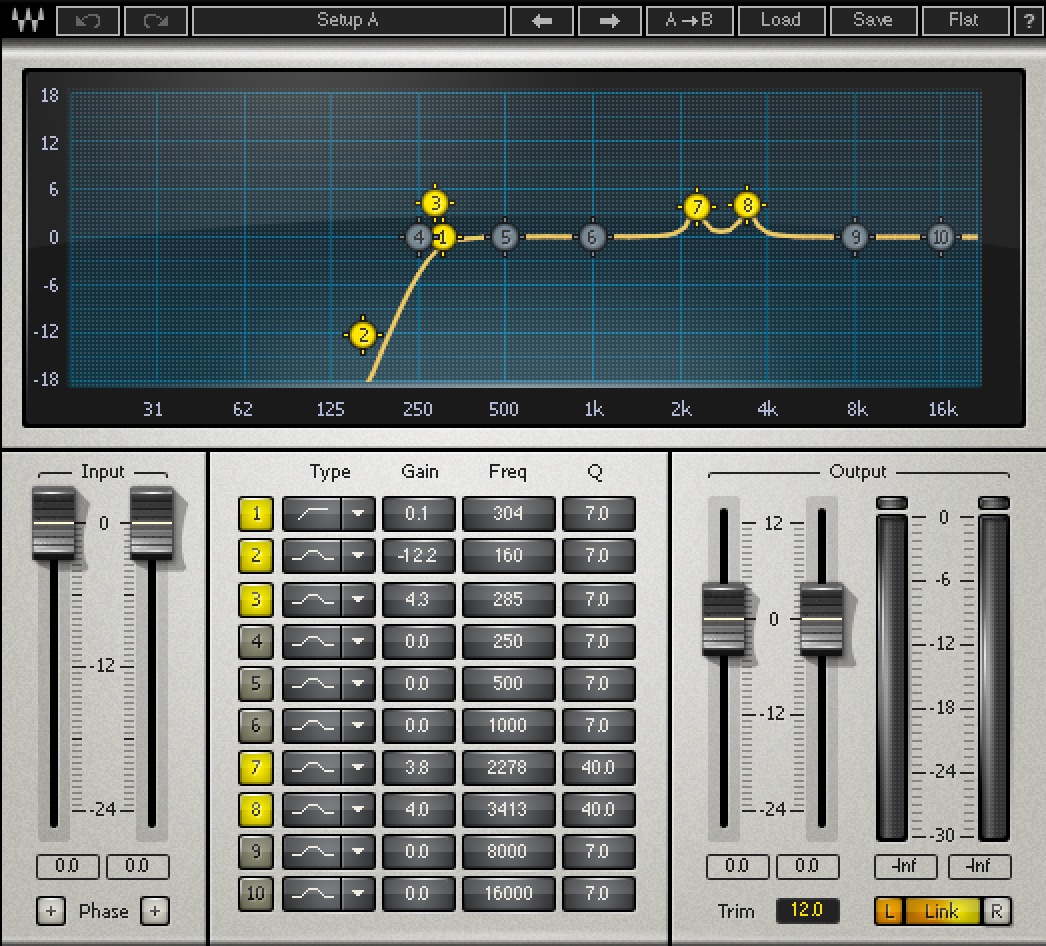Viewport: 1046px width, 946px height.
Task: Select band 9 node on EQ graph
Action: [x=855, y=237]
